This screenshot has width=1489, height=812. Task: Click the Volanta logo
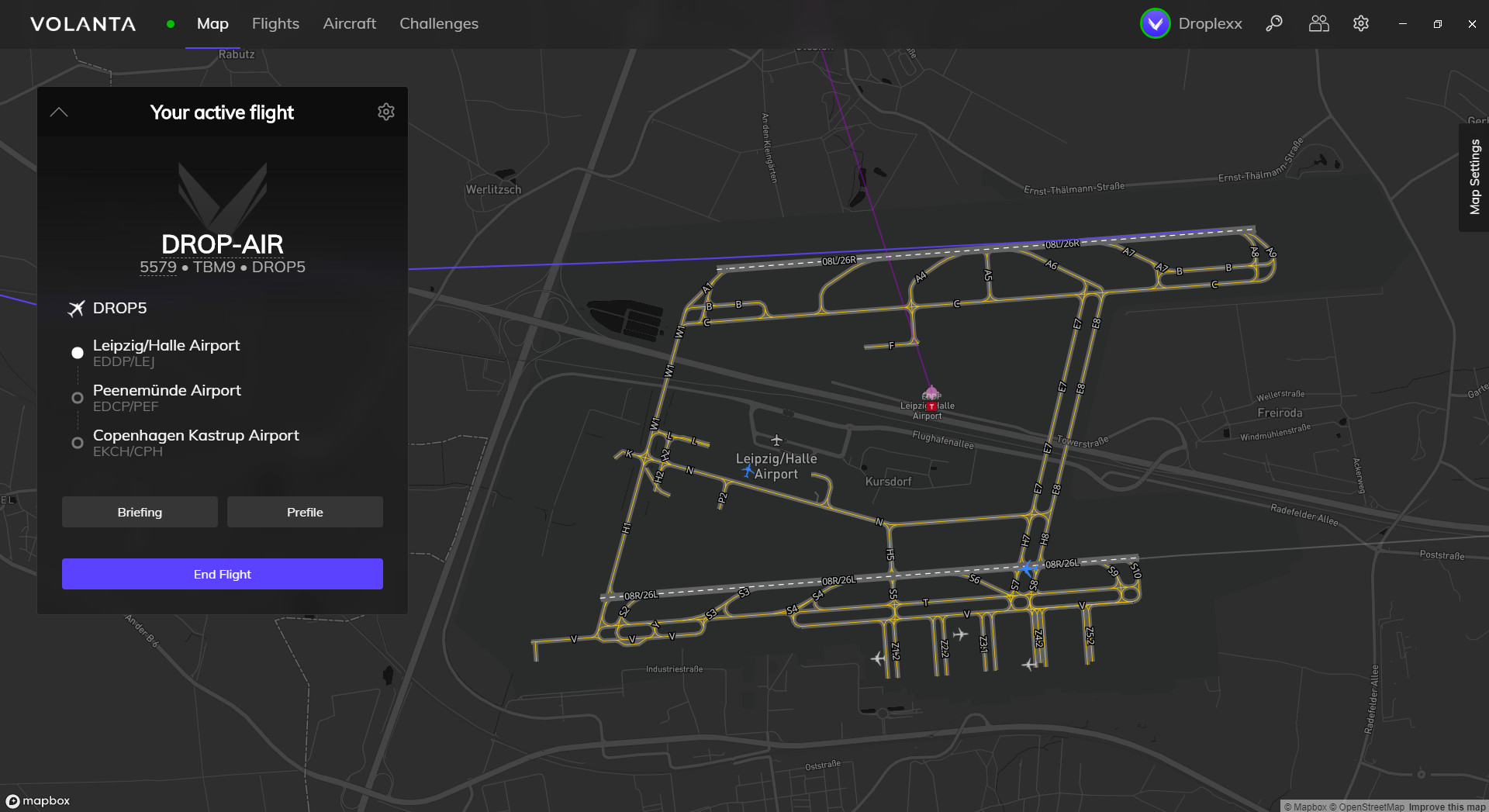83,24
